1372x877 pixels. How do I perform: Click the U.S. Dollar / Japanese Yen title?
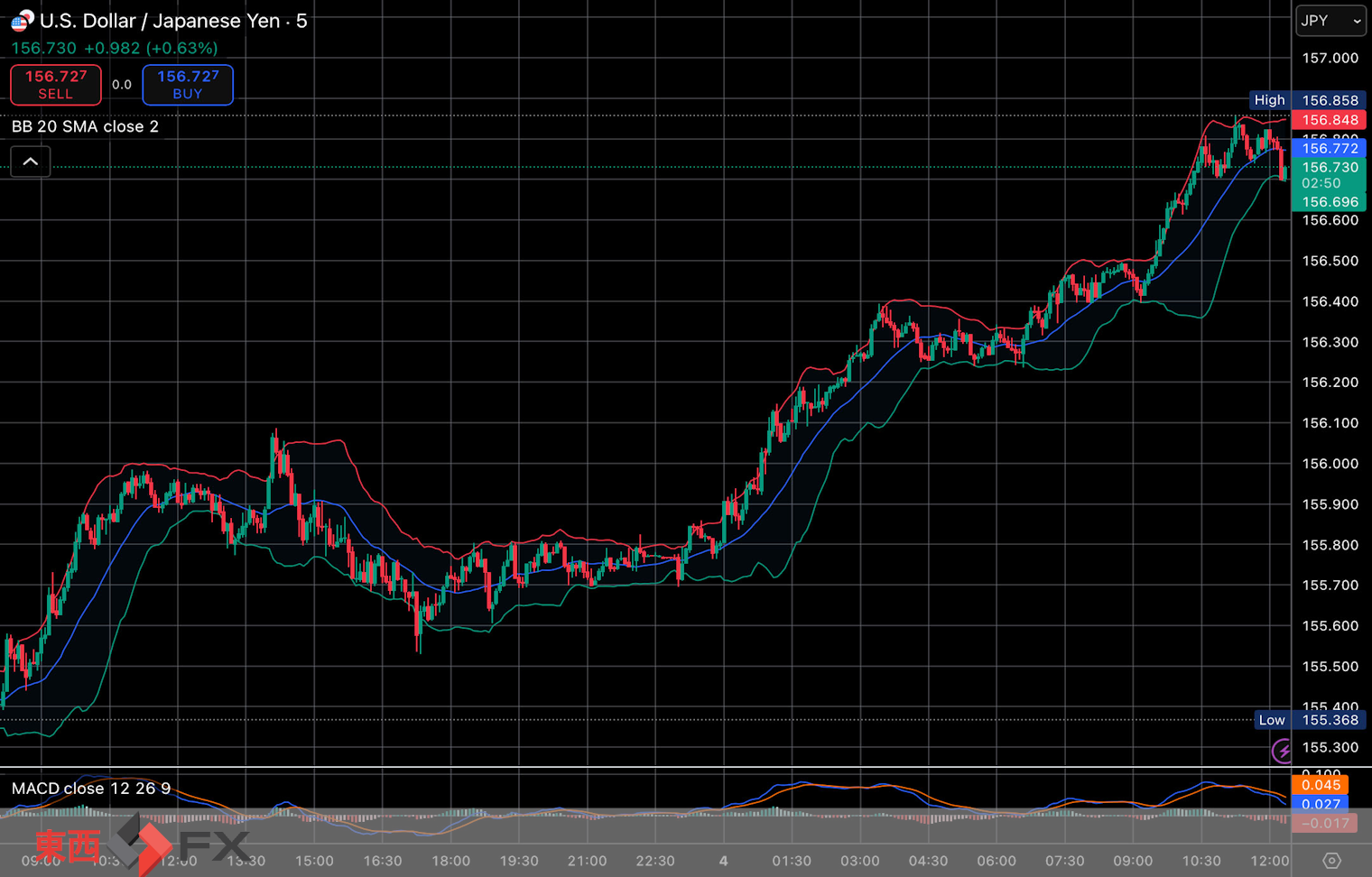point(161,21)
